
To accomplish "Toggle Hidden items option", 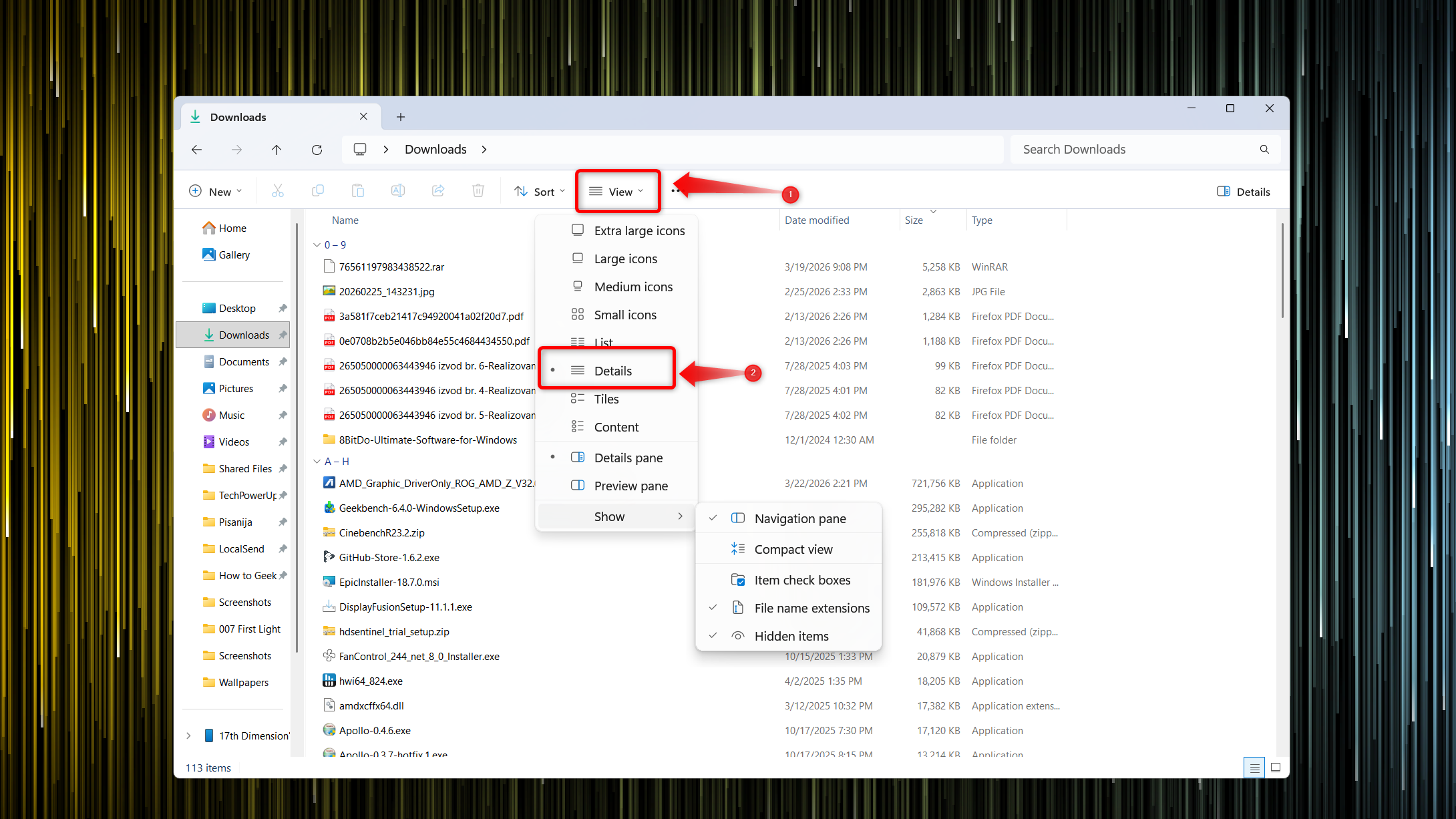I will pos(789,636).
